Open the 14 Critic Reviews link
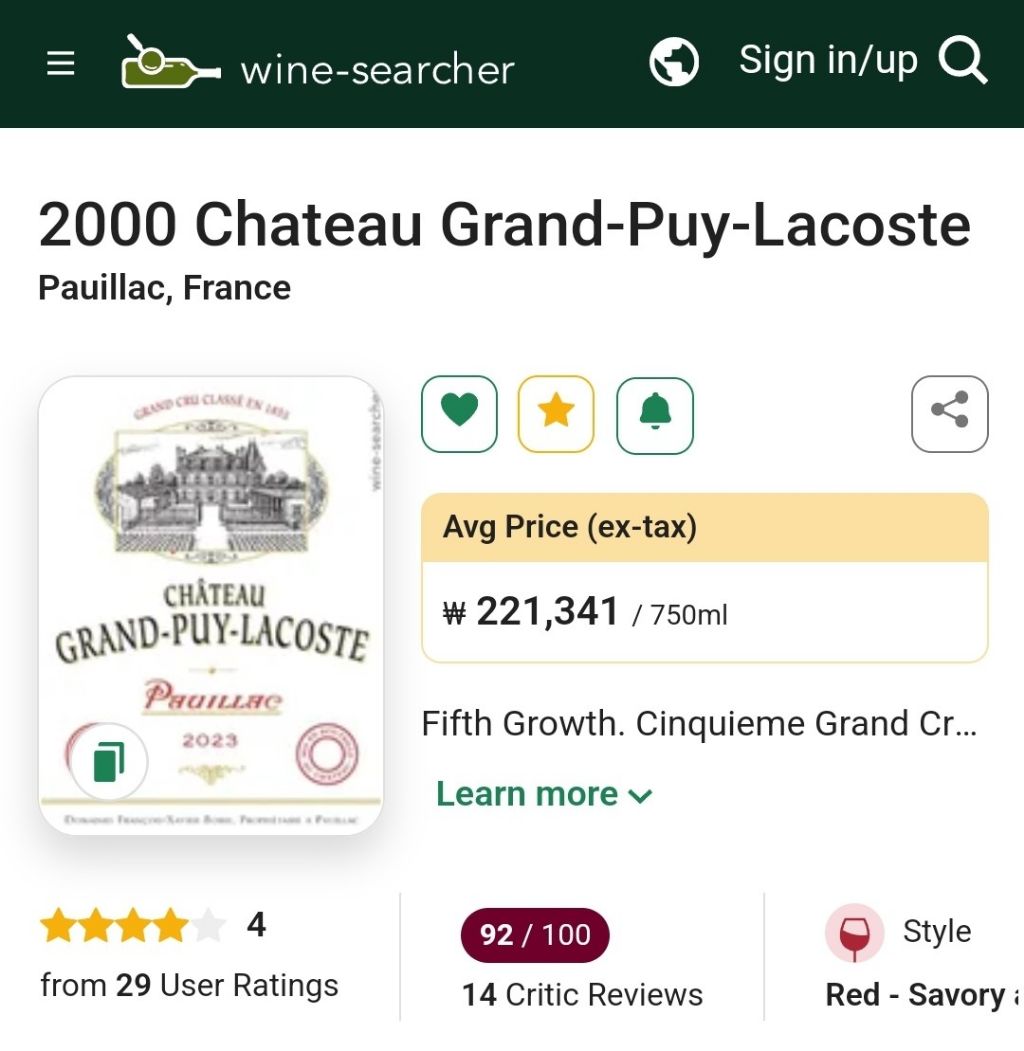 (x=582, y=995)
